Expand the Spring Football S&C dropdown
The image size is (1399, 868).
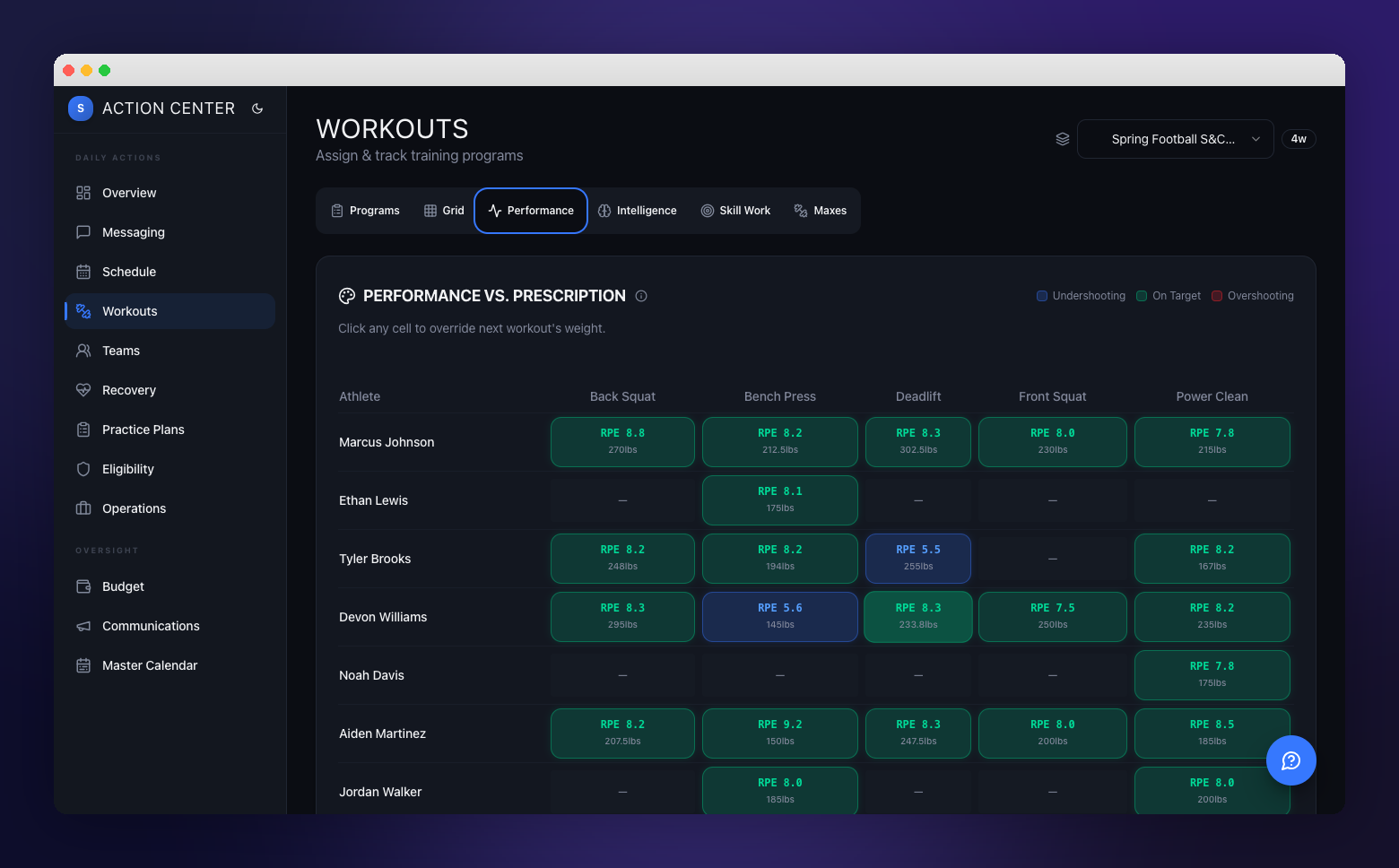tap(1176, 139)
